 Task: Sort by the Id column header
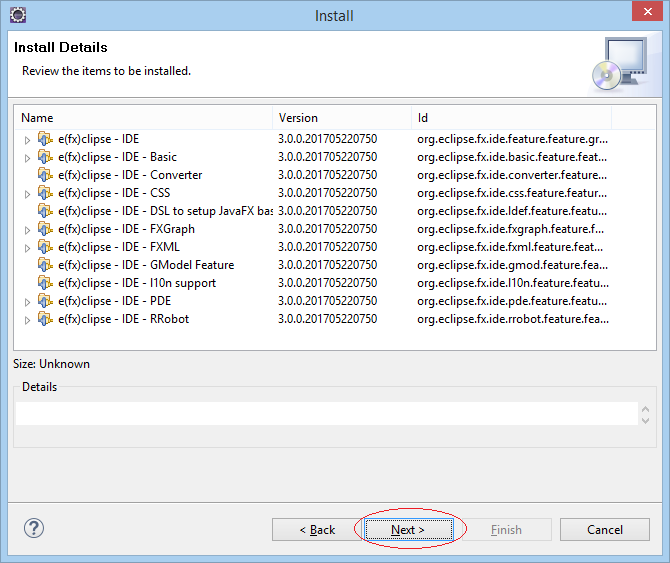511,118
